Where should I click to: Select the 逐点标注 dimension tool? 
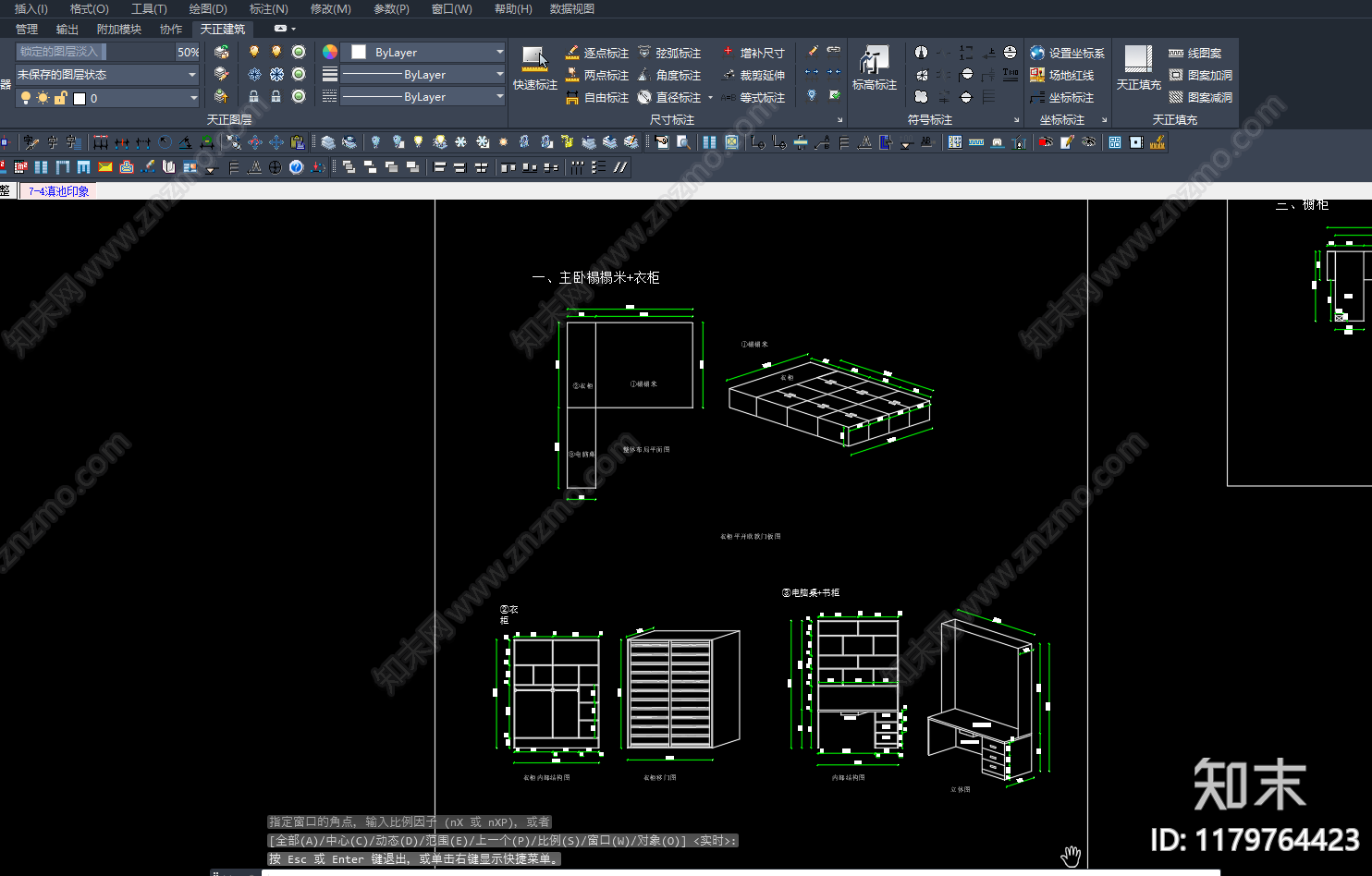(x=597, y=53)
